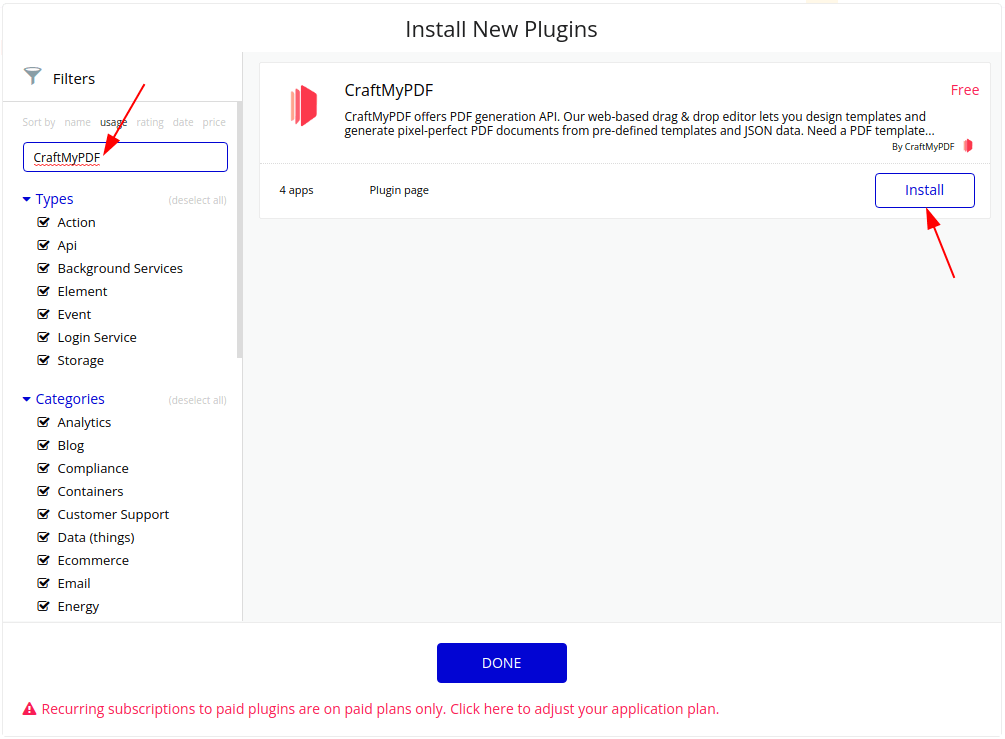This screenshot has width=1005, height=739.
Task: Sort plugins by usage
Action: [x=113, y=122]
